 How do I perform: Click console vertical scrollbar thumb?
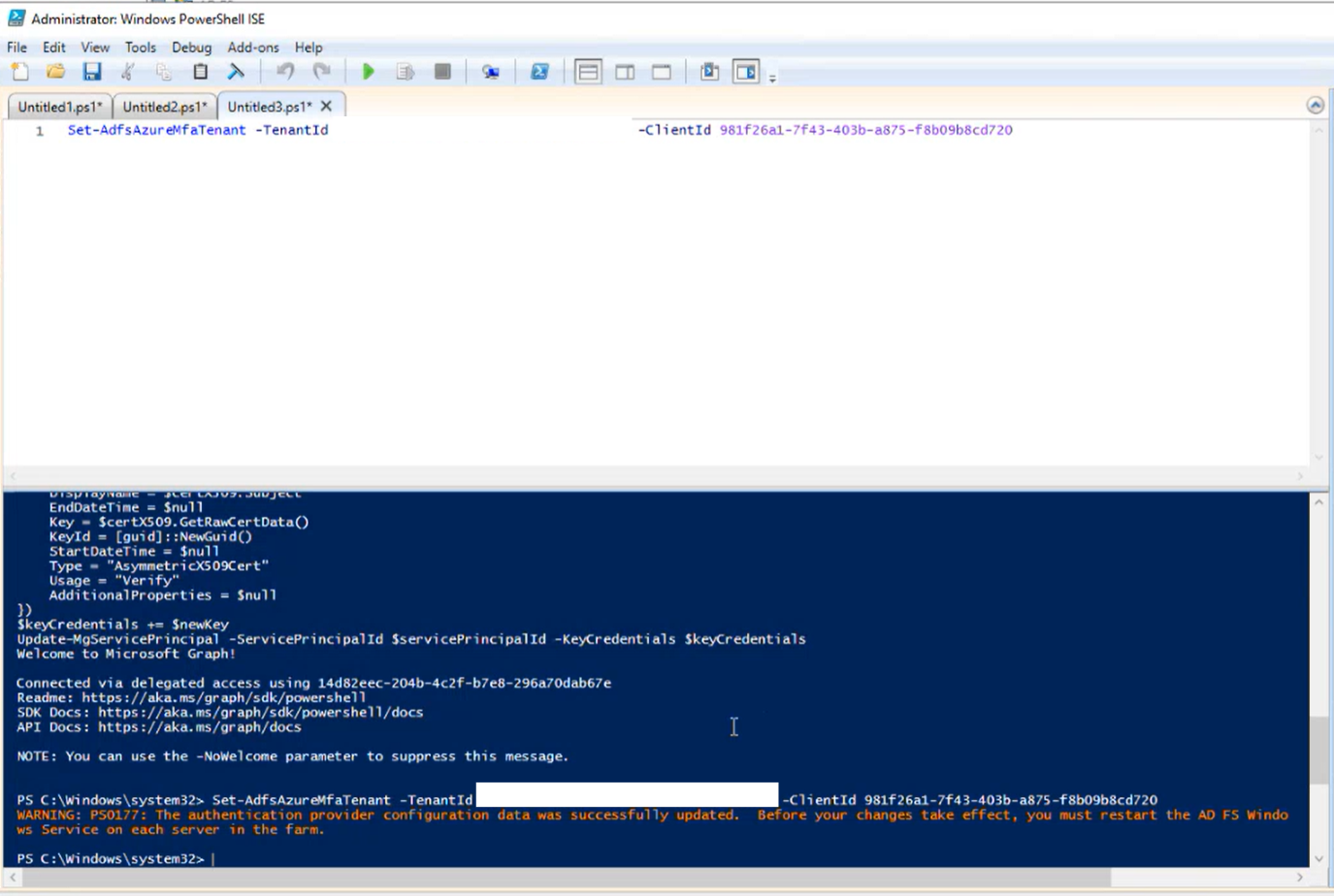pos(1318,750)
